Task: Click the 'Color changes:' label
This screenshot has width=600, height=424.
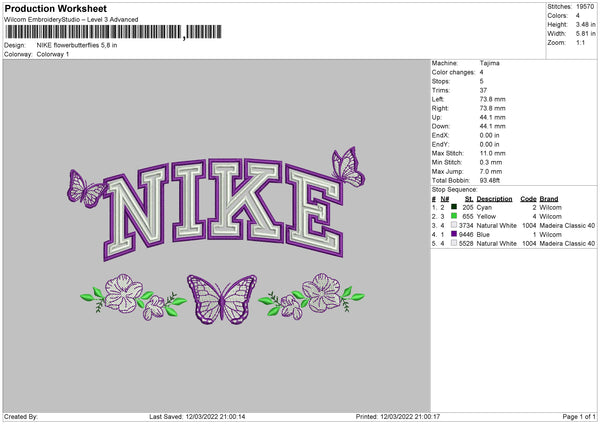Action: click(x=453, y=72)
